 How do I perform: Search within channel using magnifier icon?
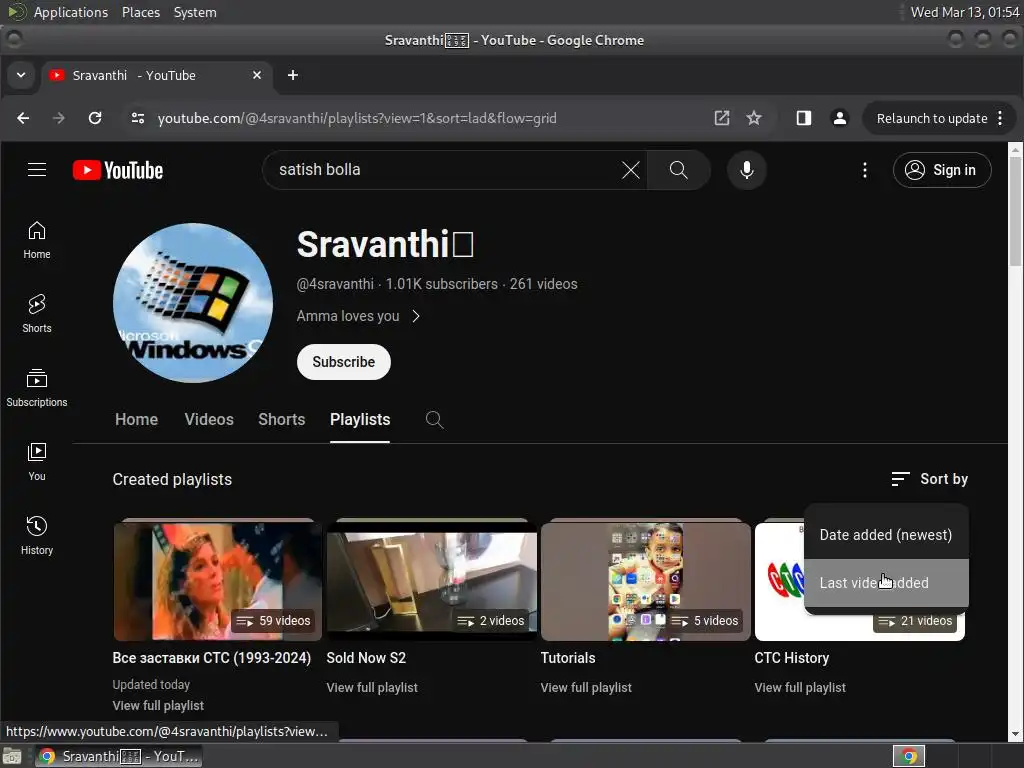(x=434, y=419)
